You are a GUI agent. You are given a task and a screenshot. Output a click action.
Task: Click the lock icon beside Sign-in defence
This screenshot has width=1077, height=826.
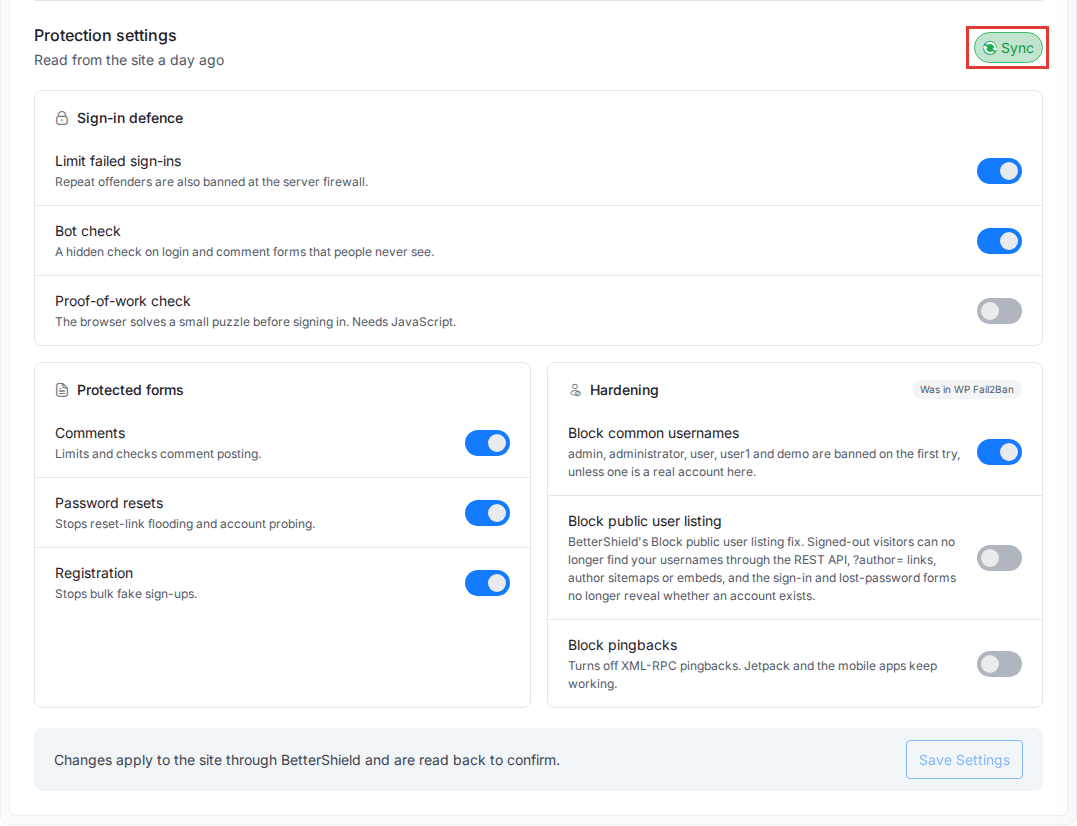[62, 118]
